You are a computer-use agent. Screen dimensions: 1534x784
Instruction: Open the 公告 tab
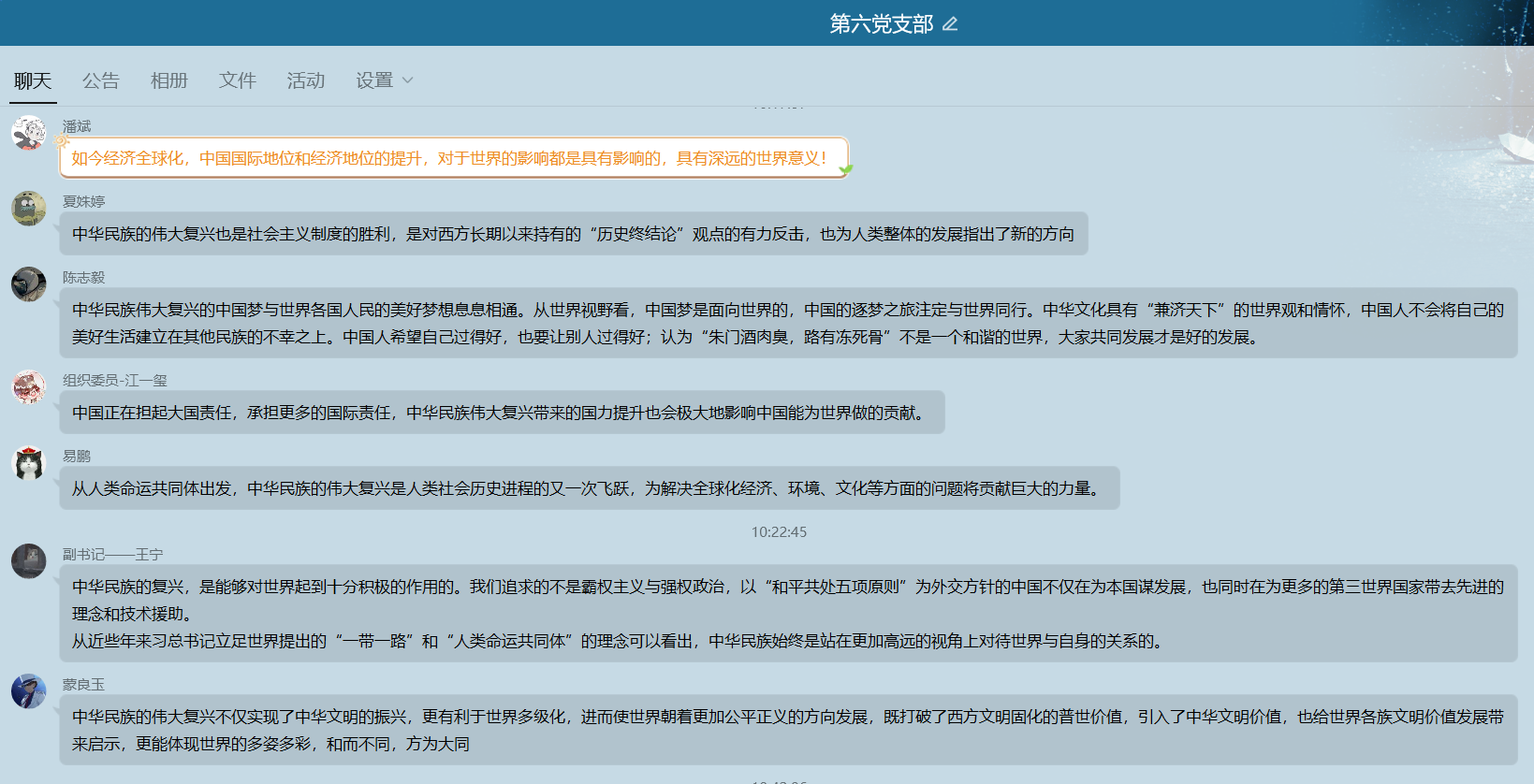point(101,80)
